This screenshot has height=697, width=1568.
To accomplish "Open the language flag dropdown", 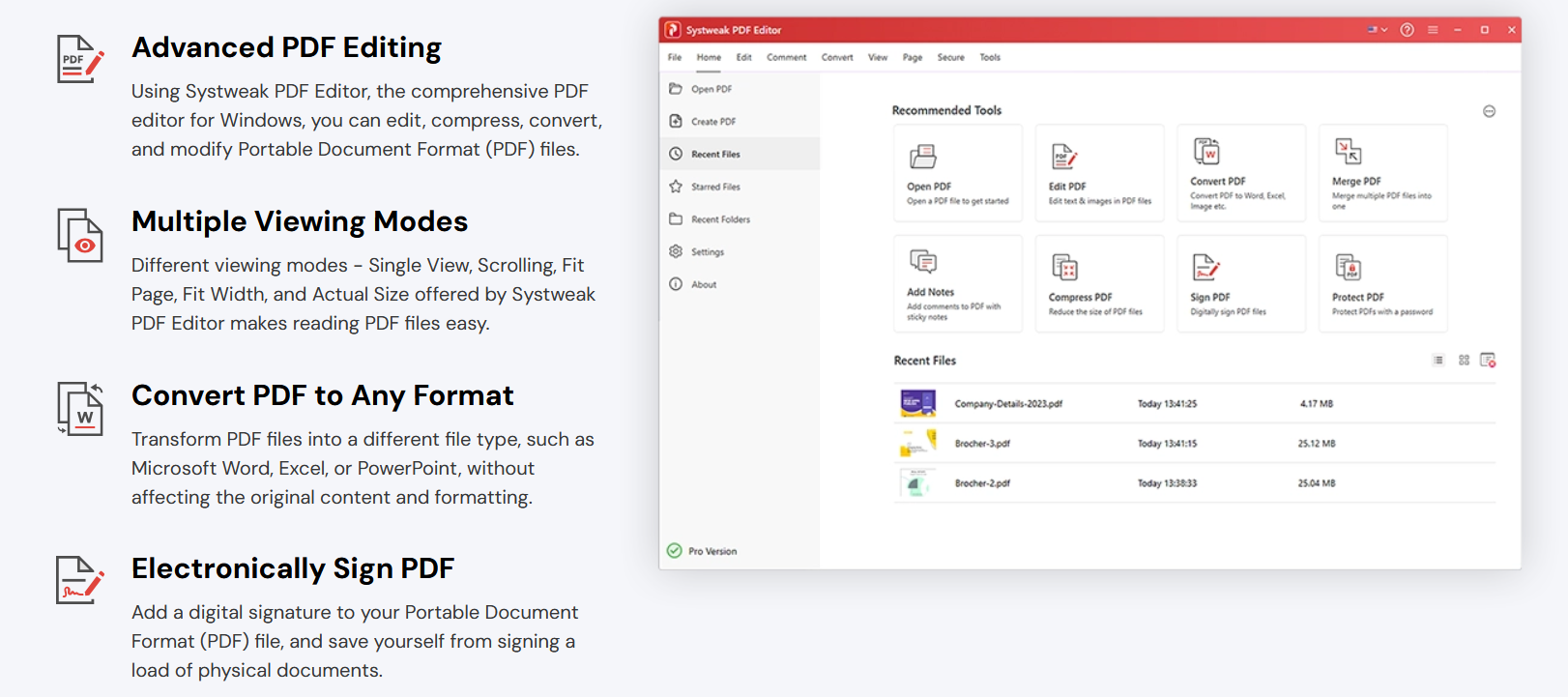I will pyautogui.click(x=1378, y=30).
